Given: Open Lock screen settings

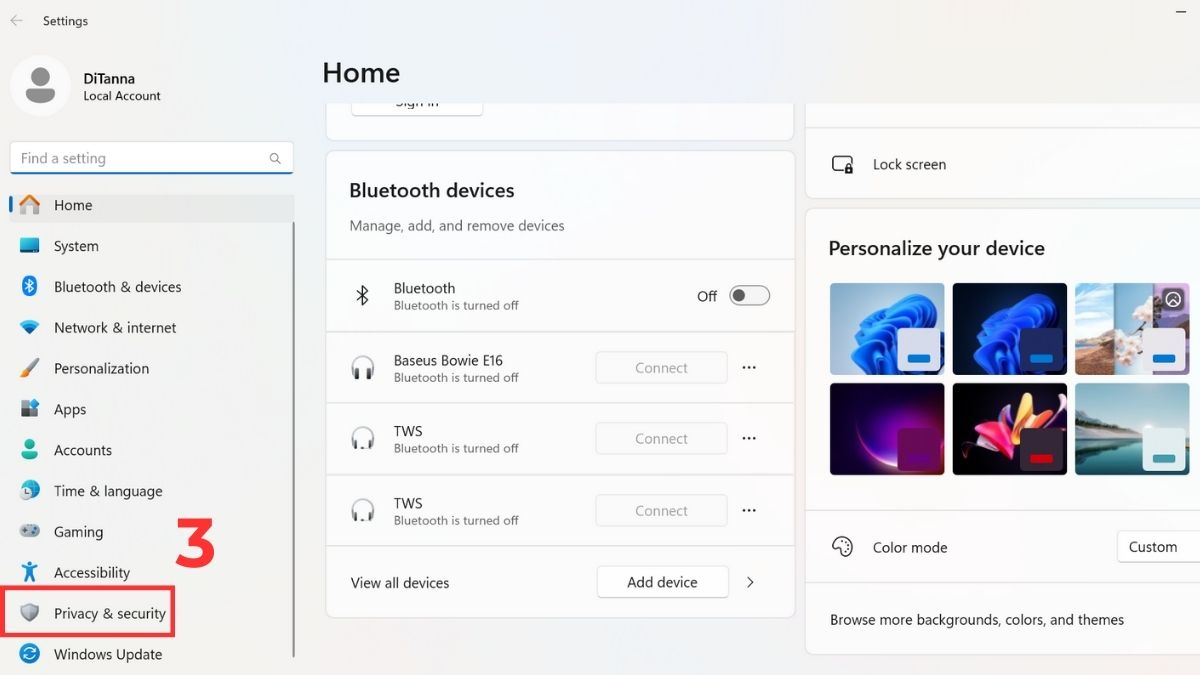Looking at the screenshot, I should 1003,164.
